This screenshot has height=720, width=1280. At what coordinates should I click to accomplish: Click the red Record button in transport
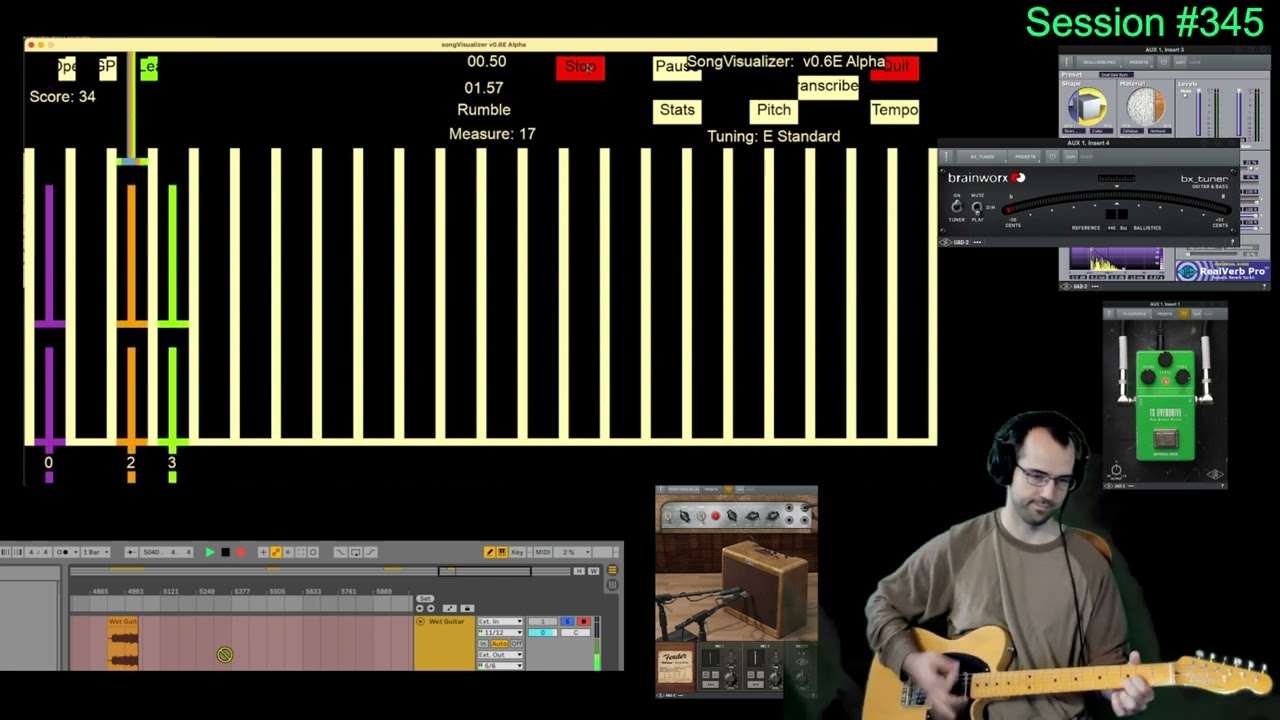click(240, 552)
